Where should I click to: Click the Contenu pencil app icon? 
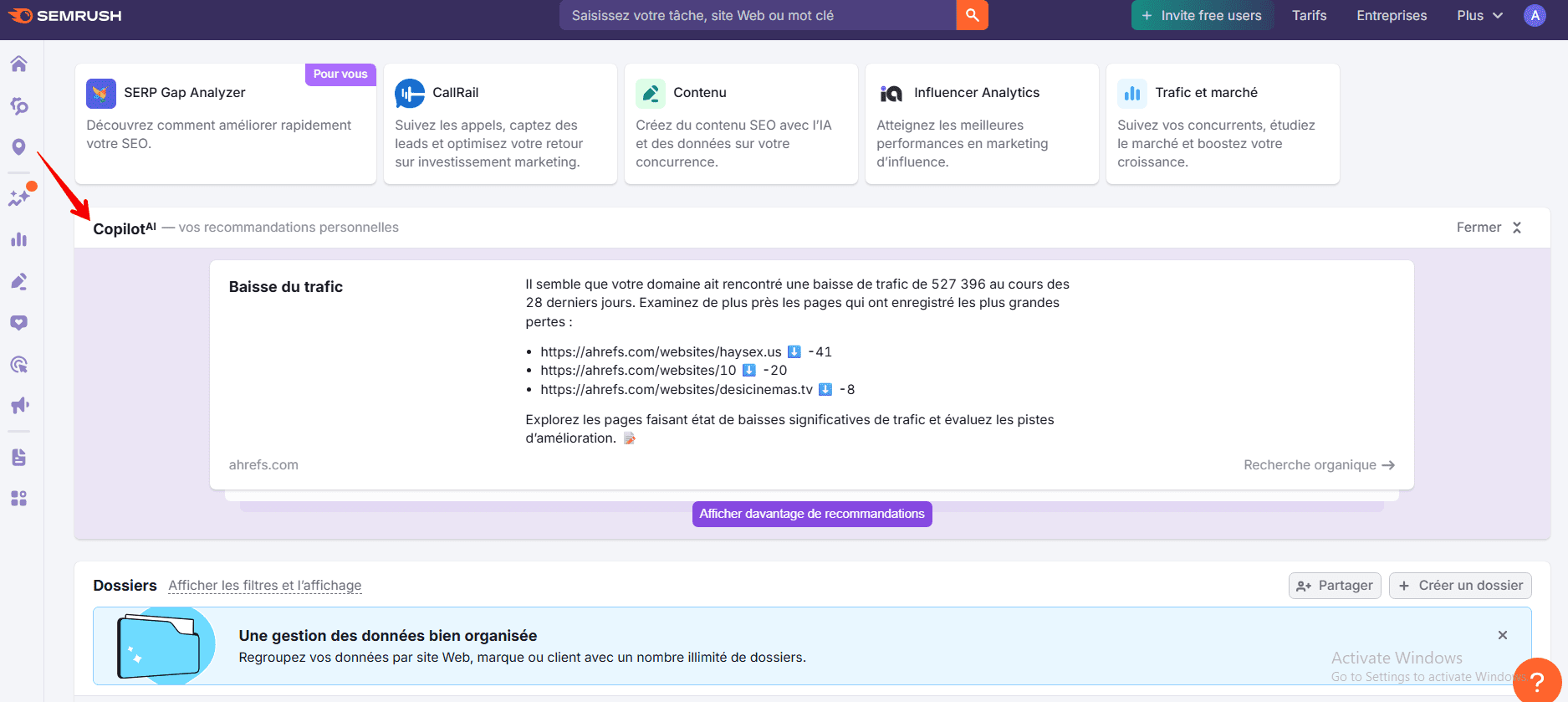pos(651,93)
